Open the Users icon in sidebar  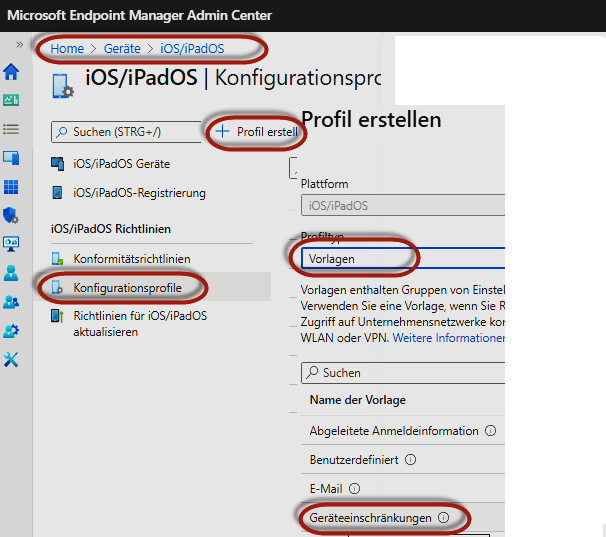coord(12,273)
